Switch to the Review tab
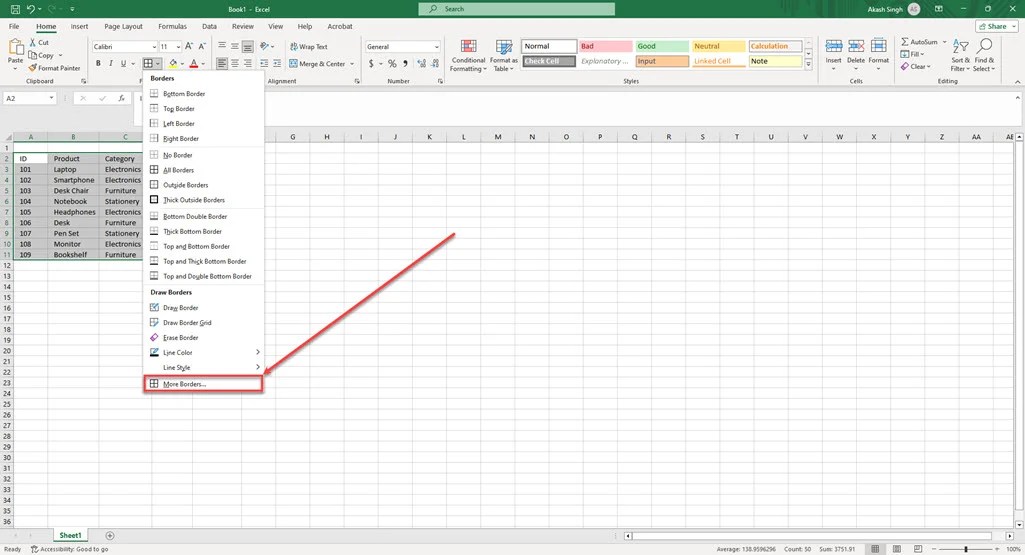 pyautogui.click(x=243, y=27)
